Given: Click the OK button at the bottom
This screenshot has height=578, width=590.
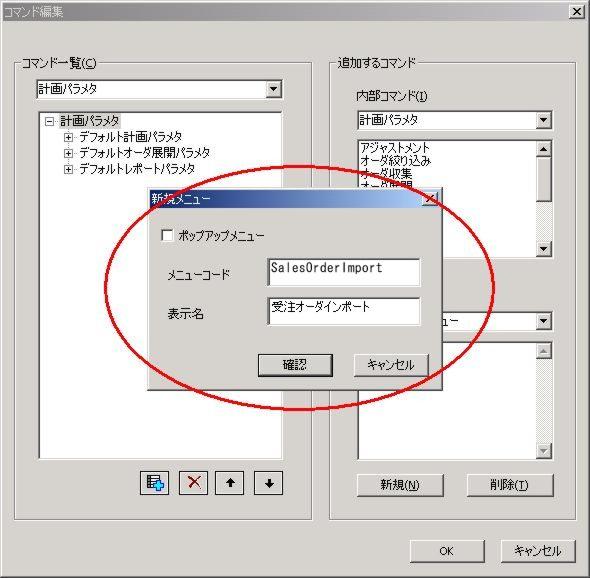Looking at the screenshot, I should click(x=447, y=551).
